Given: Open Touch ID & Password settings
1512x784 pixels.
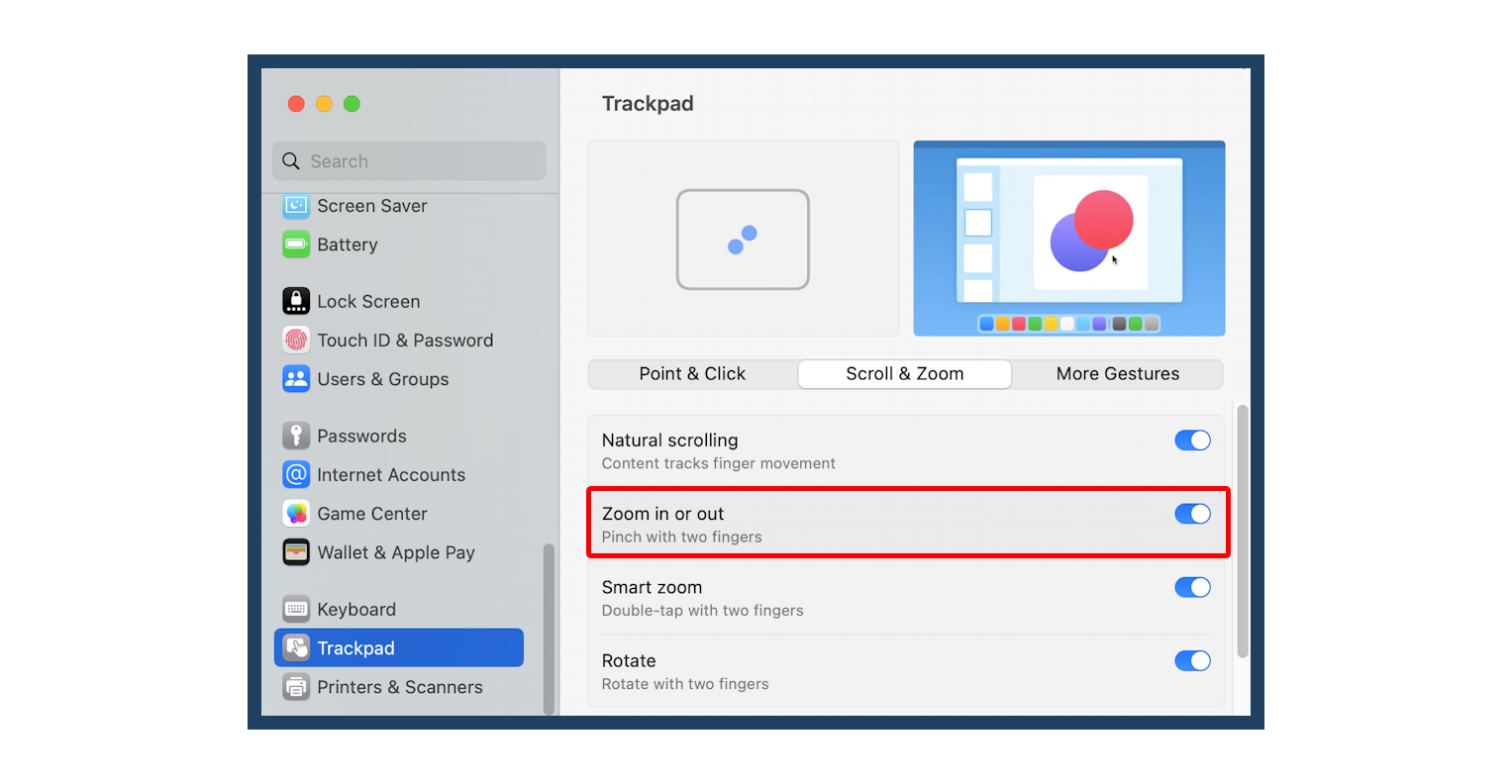Looking at the screenshot, I should coord(296,340).
